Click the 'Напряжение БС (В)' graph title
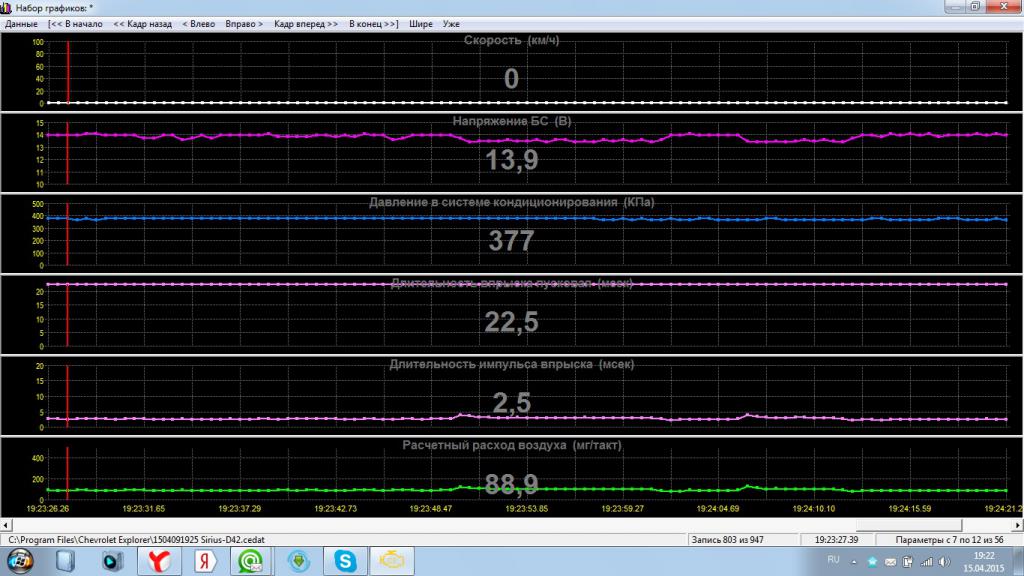This screenshot has height=576, width=1024. [x=511, y=121]
